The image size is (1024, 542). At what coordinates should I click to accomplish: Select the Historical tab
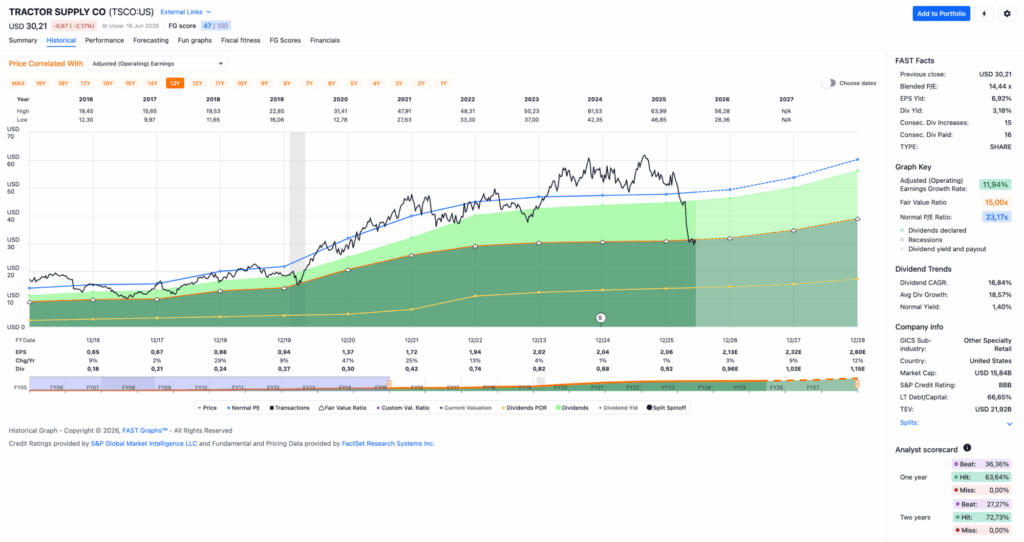coord(61,40)
